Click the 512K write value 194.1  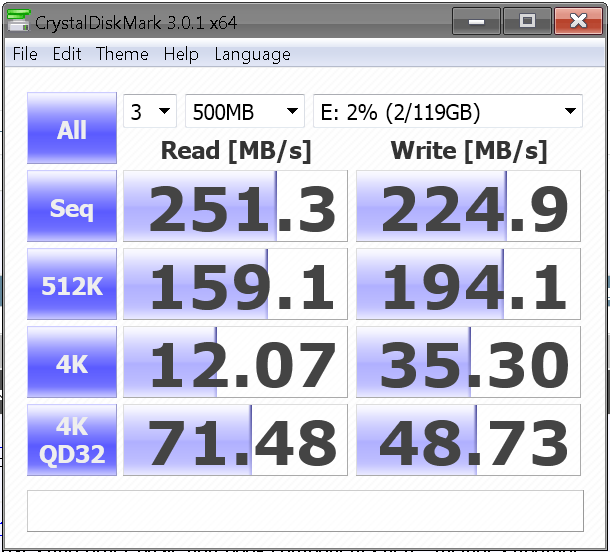point(468,284)
